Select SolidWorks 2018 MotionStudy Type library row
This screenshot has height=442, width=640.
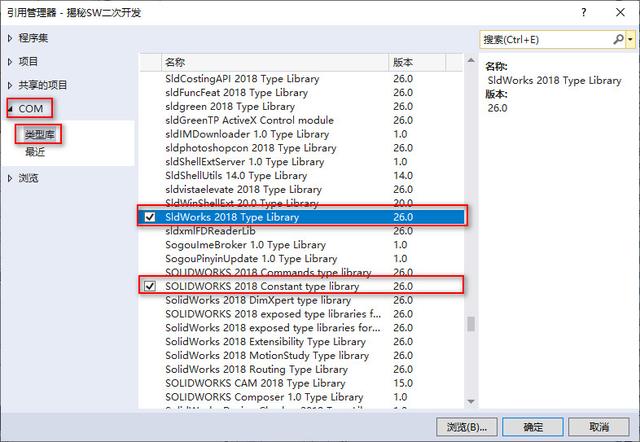[301, 356]
